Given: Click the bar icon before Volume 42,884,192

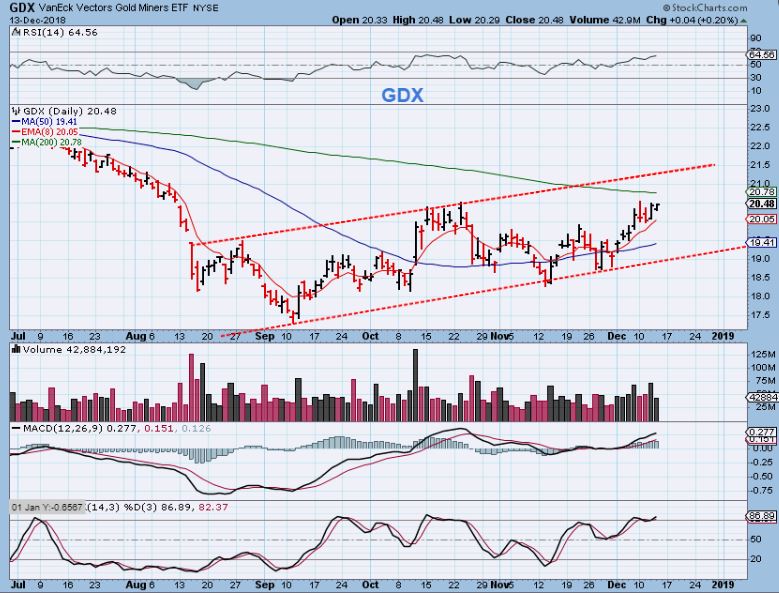Looking at the screenshot, I should 16,350.
